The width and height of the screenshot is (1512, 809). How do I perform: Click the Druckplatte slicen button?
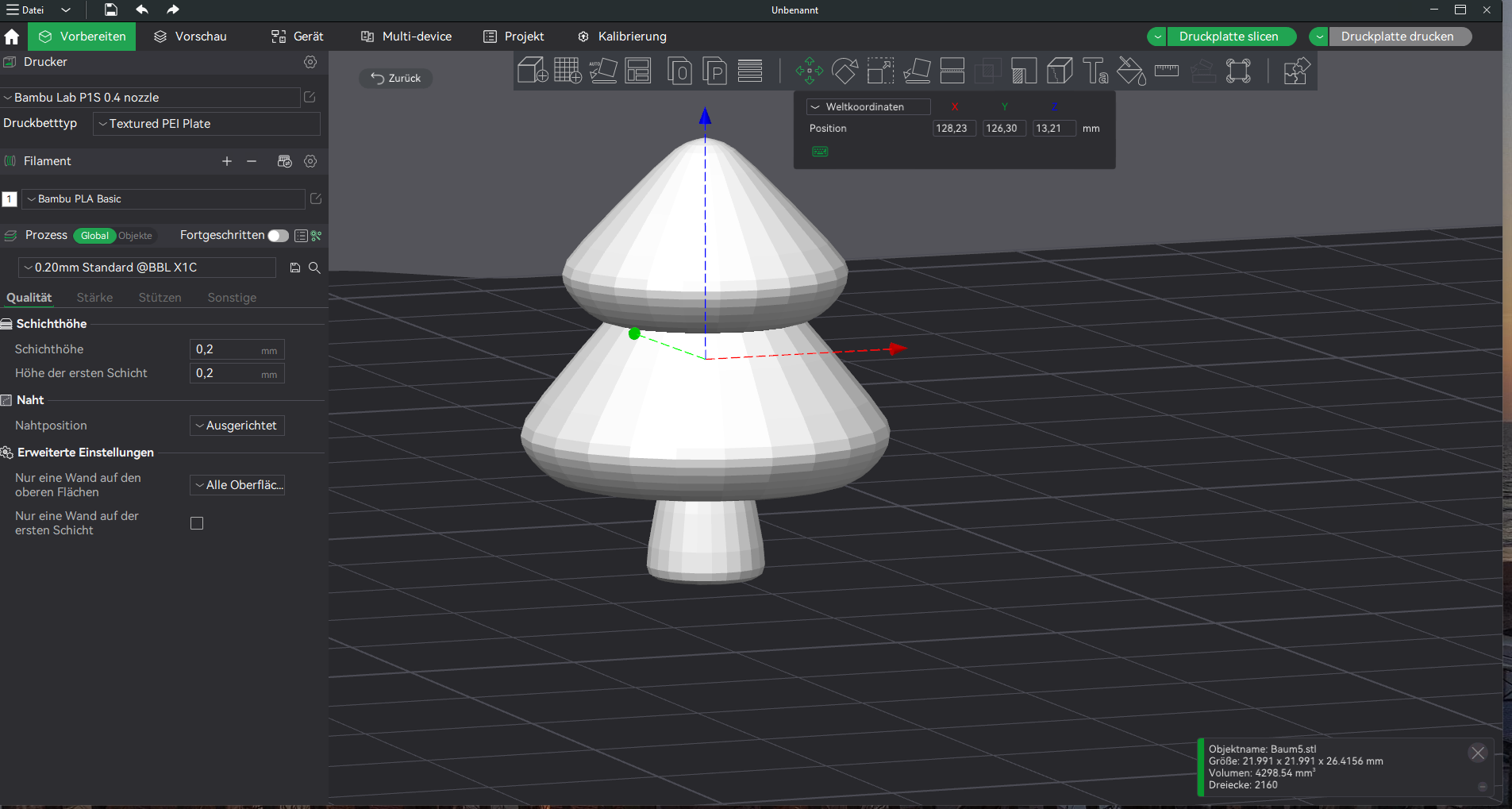point(1228,37)
